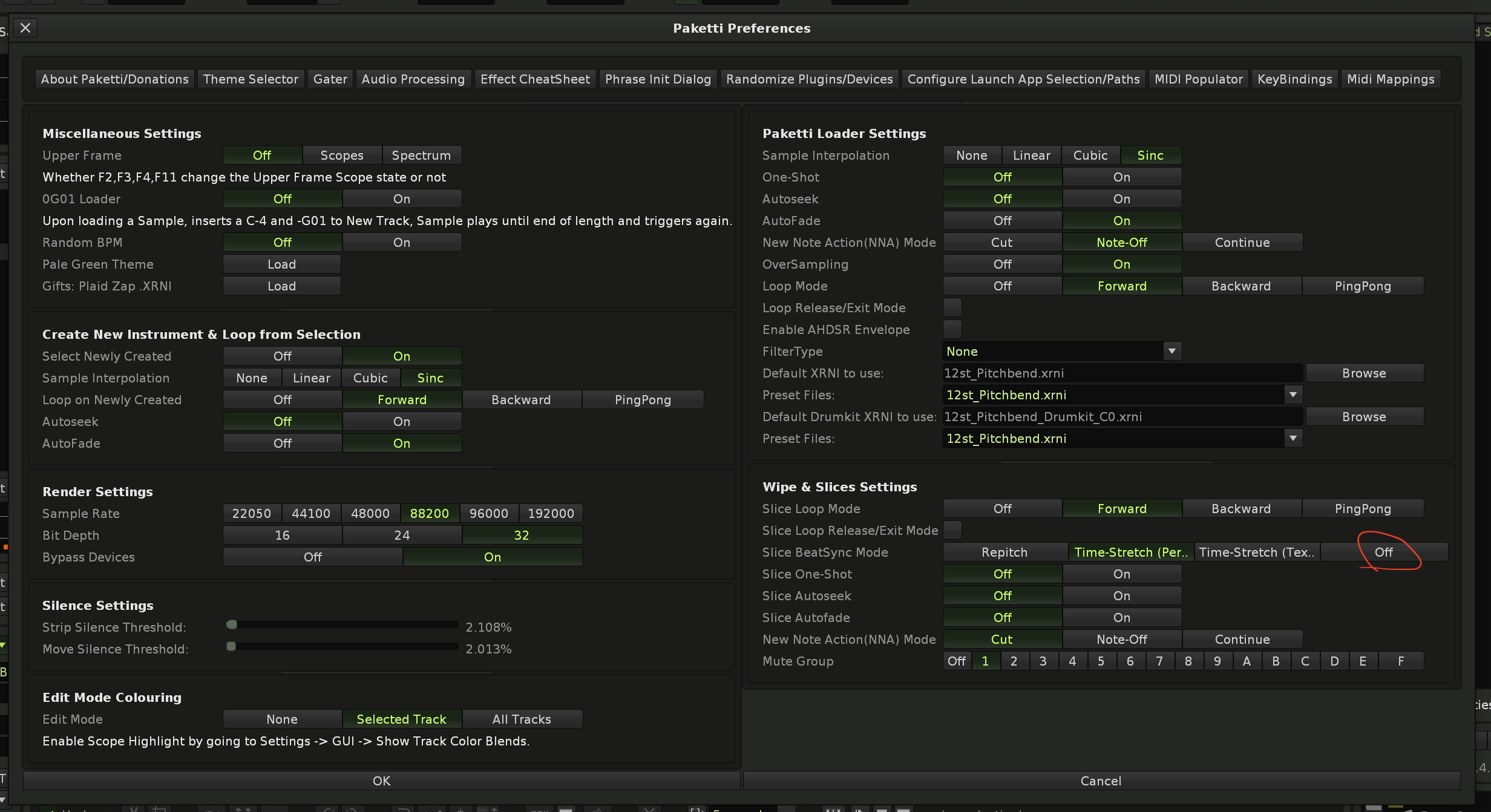Open the Theme Selector tab
The width and height of the screenshot is (1491, 812).
click(x=251, y=79)
